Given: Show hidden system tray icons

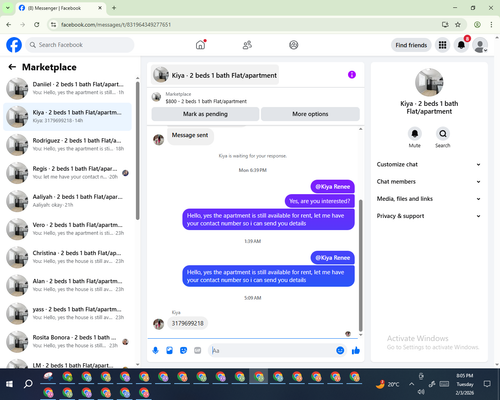Looking at the screenshot, I should (412, 384).
